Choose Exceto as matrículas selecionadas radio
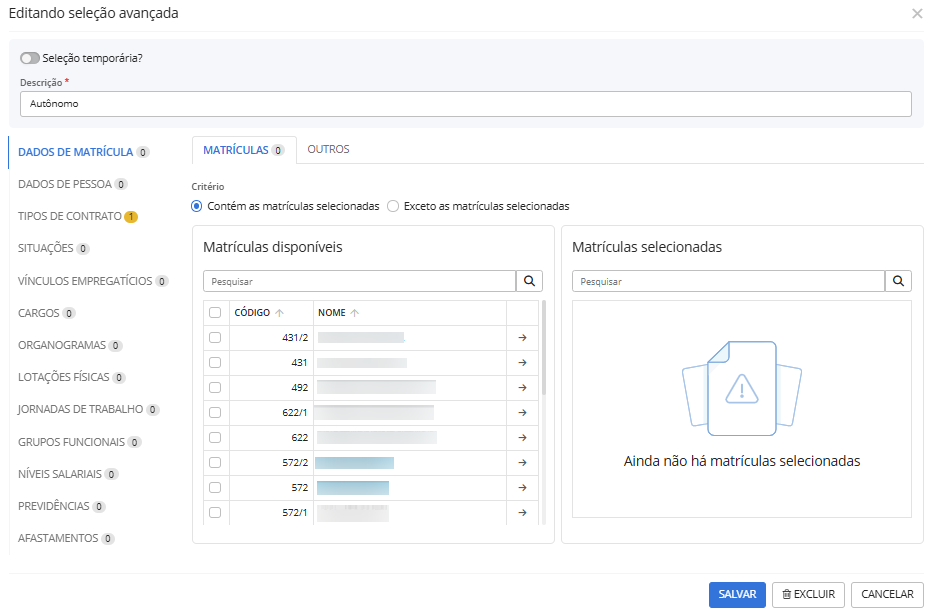 [x=393, y=206]
